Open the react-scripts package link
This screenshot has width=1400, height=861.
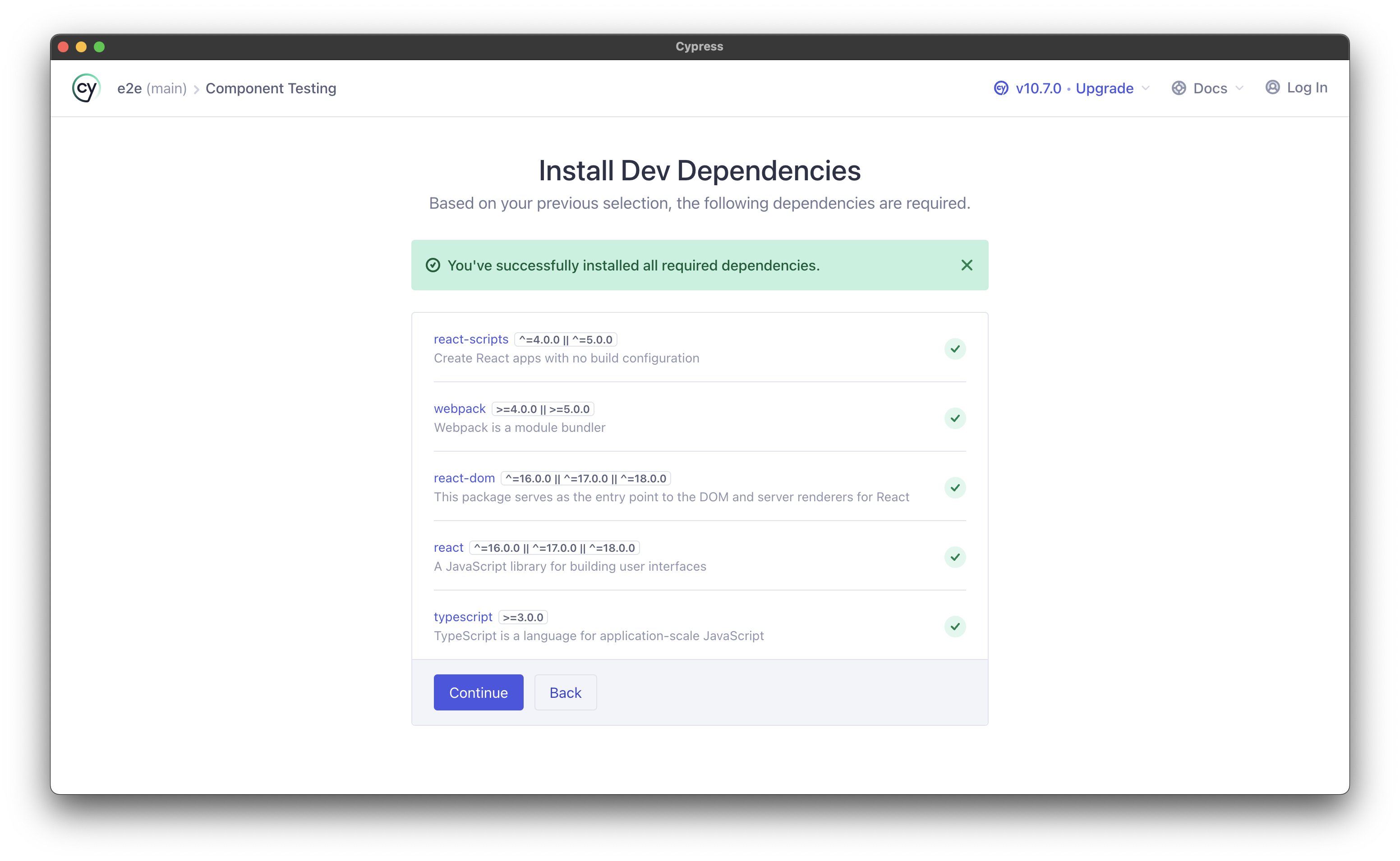point(470,339)
